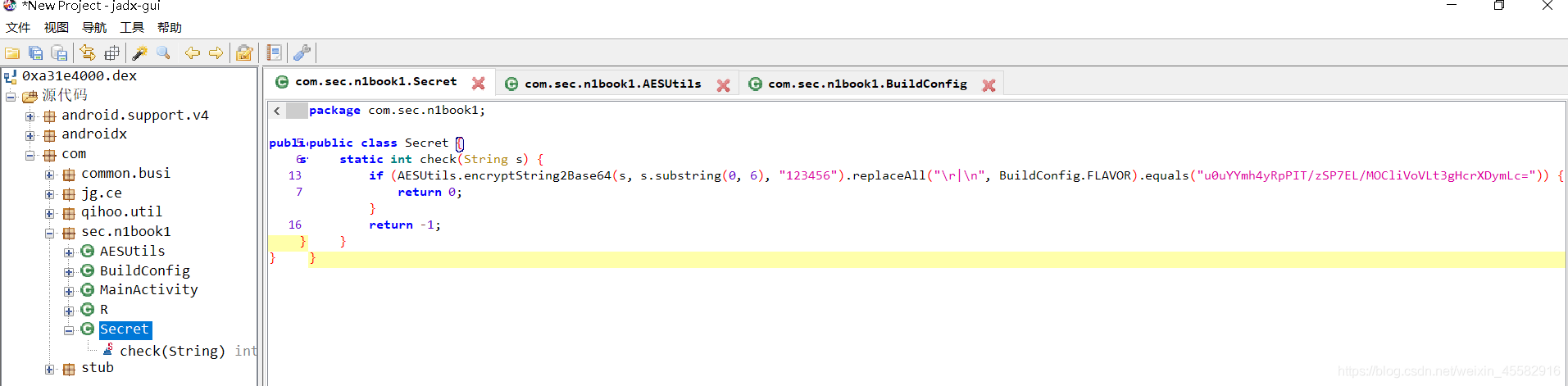Close the com.sec.n1book1.BuildConfig tab
This screenshot has height=386, width=1568.
pos(989,85)
